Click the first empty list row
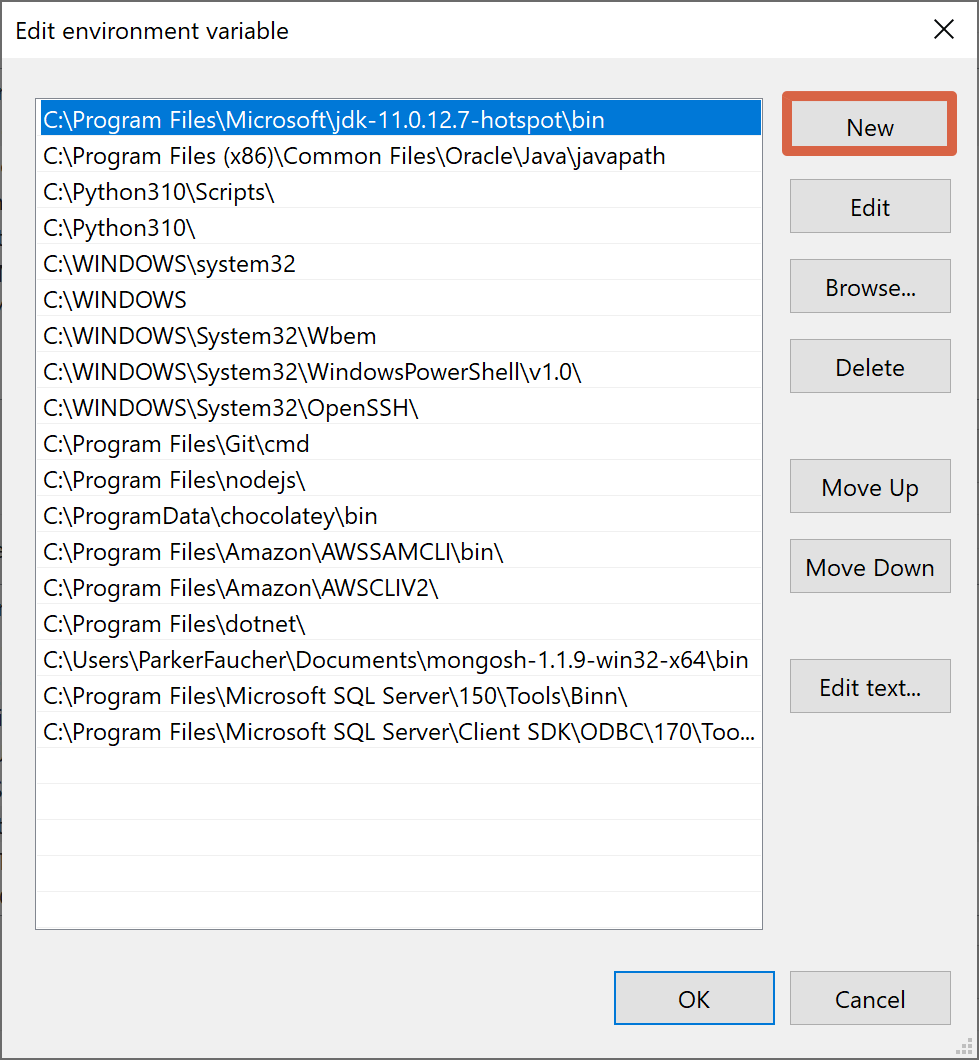The image size is (979, 1060). tap(398, 768)
